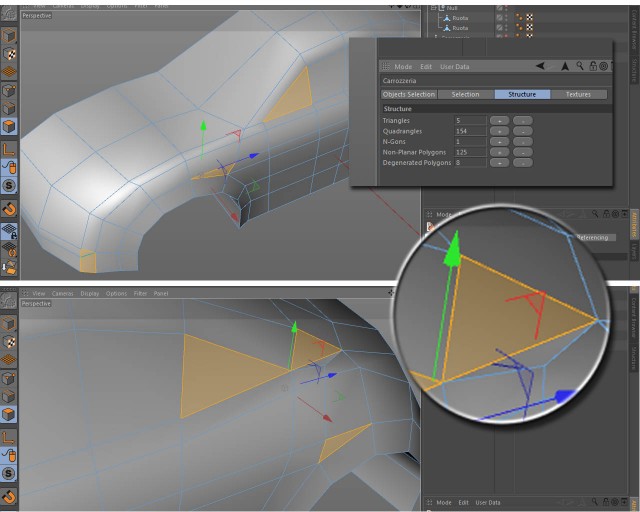Click the down-arrow polygon icon in upper toolbar
Image resolution: width=640 pixels, height=512 pixels.
pos(9,267)
